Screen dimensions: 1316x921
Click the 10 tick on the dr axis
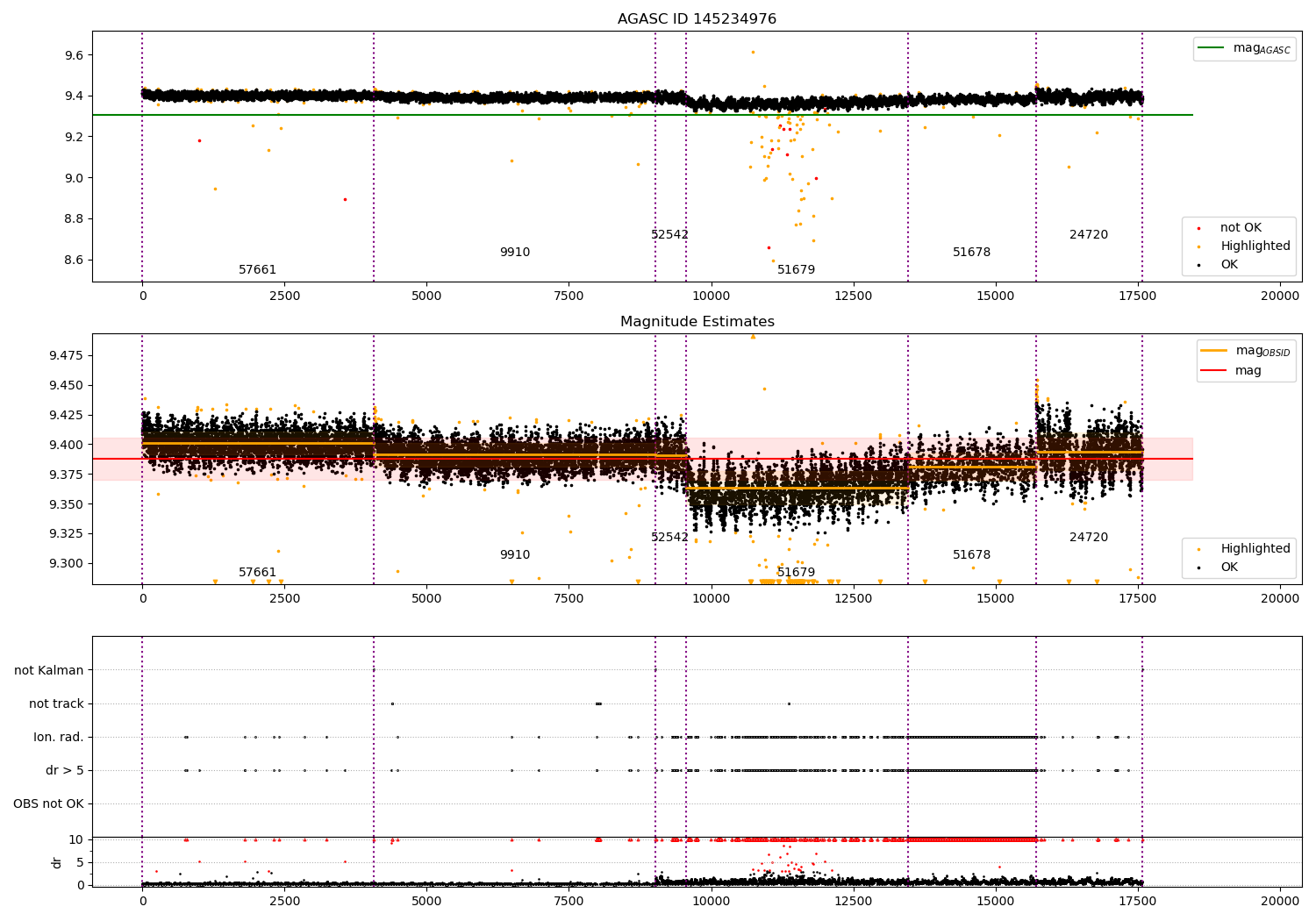click(76, 839)
